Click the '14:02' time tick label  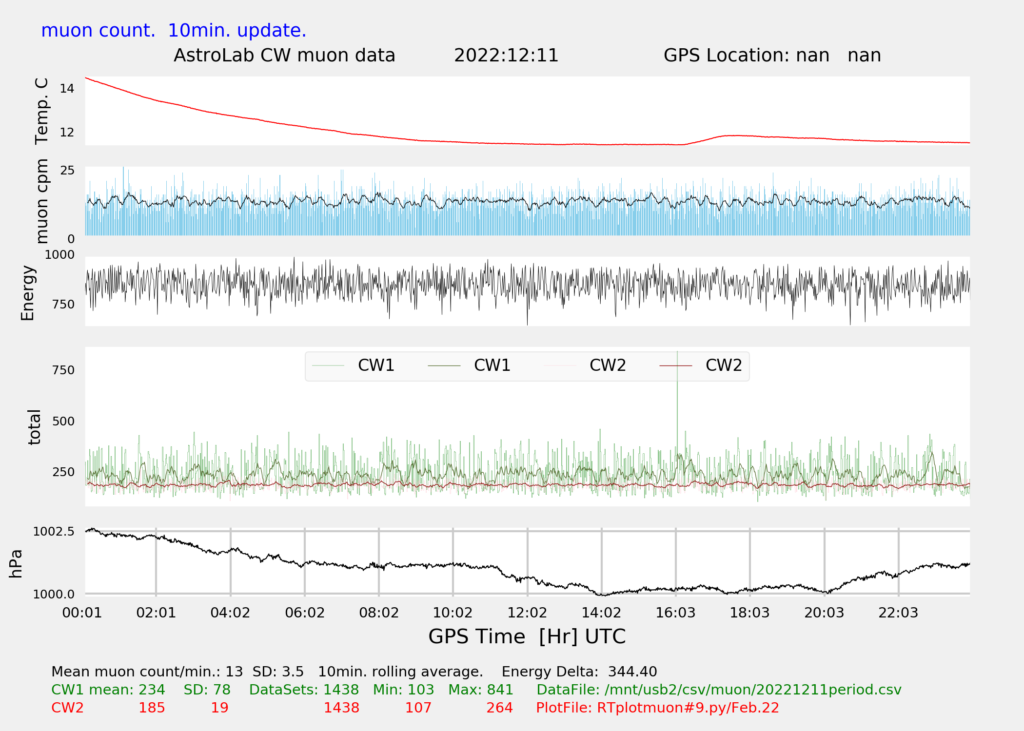(601, 613)
